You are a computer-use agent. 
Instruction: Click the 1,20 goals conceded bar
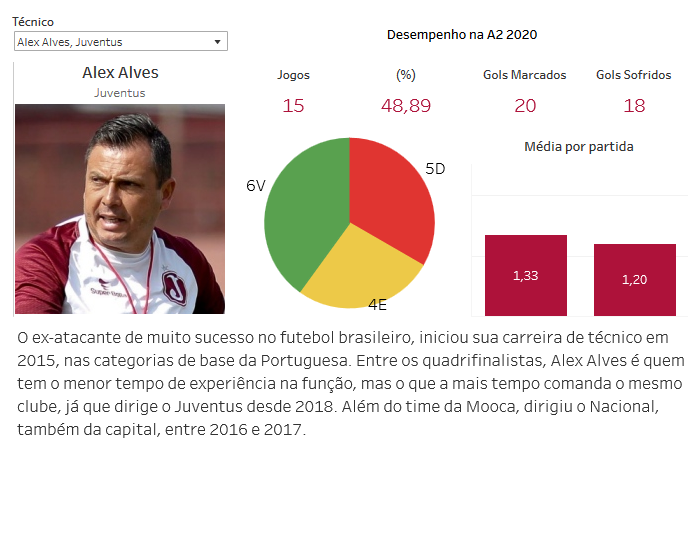pyautogui.click(x=634, y=280)
